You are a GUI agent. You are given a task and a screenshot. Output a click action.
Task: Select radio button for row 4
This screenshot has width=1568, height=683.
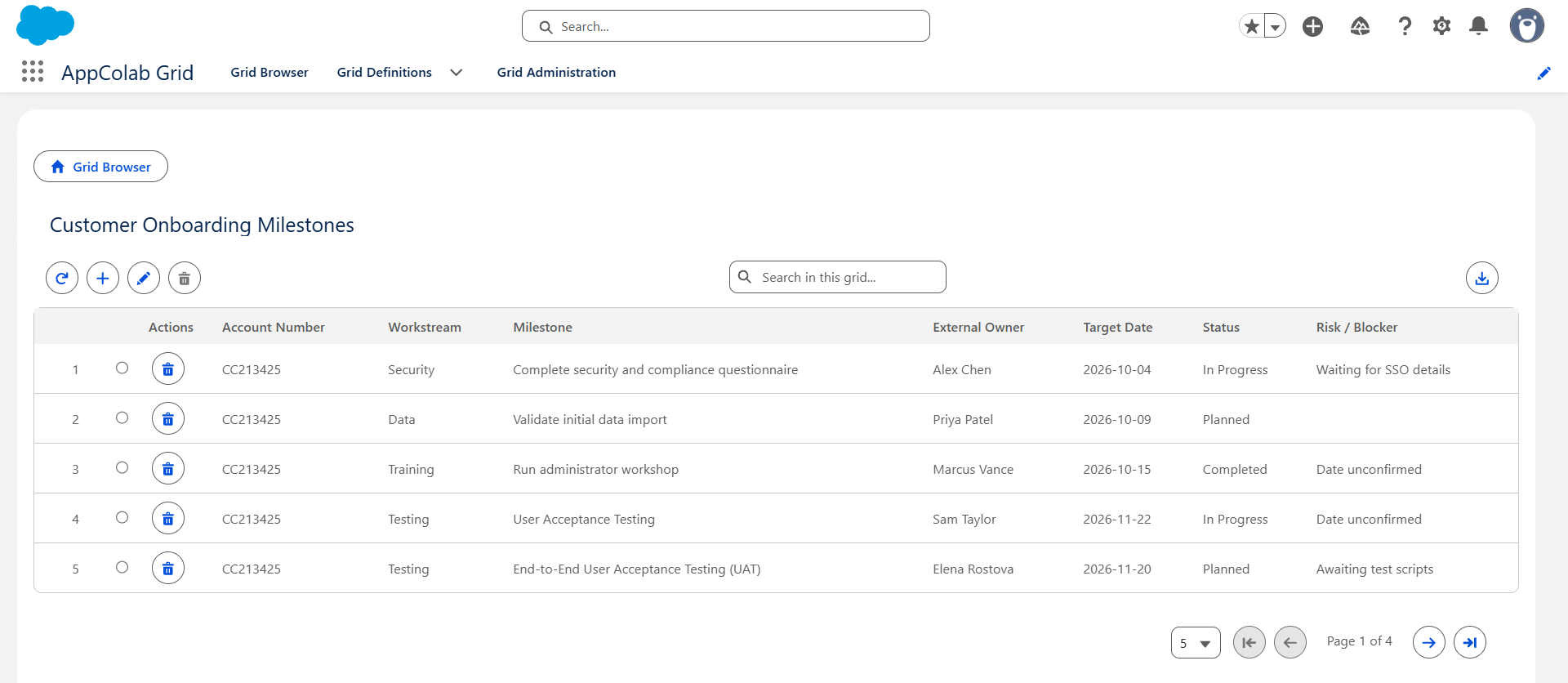pyautogui.click(x=122, y=518)
